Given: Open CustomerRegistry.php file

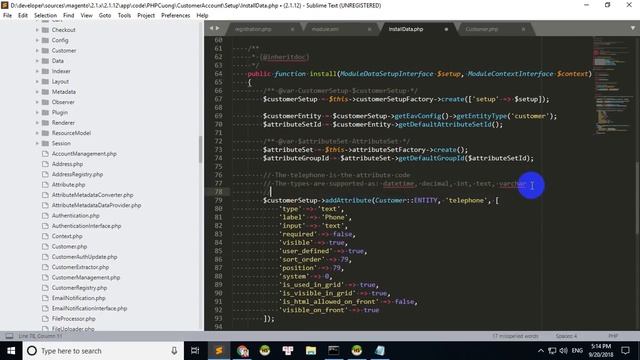Looking at the screenshot, I should click(79, 288).
